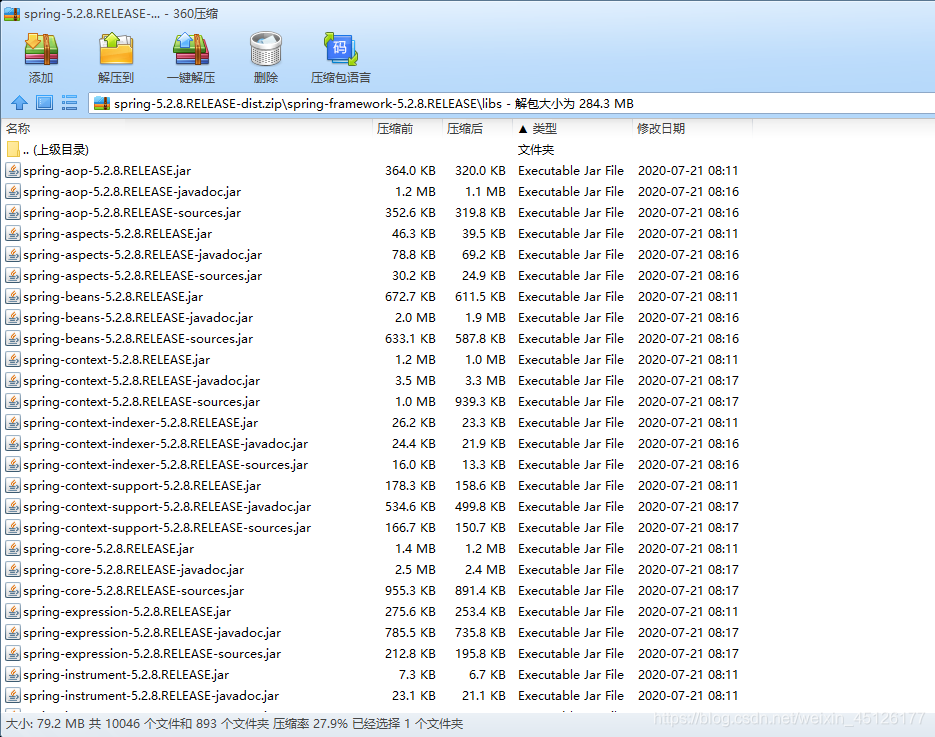
Task: Select spring-core-5.2.8.RELEASE-sources.jar
Action: (x=134, y=591)
